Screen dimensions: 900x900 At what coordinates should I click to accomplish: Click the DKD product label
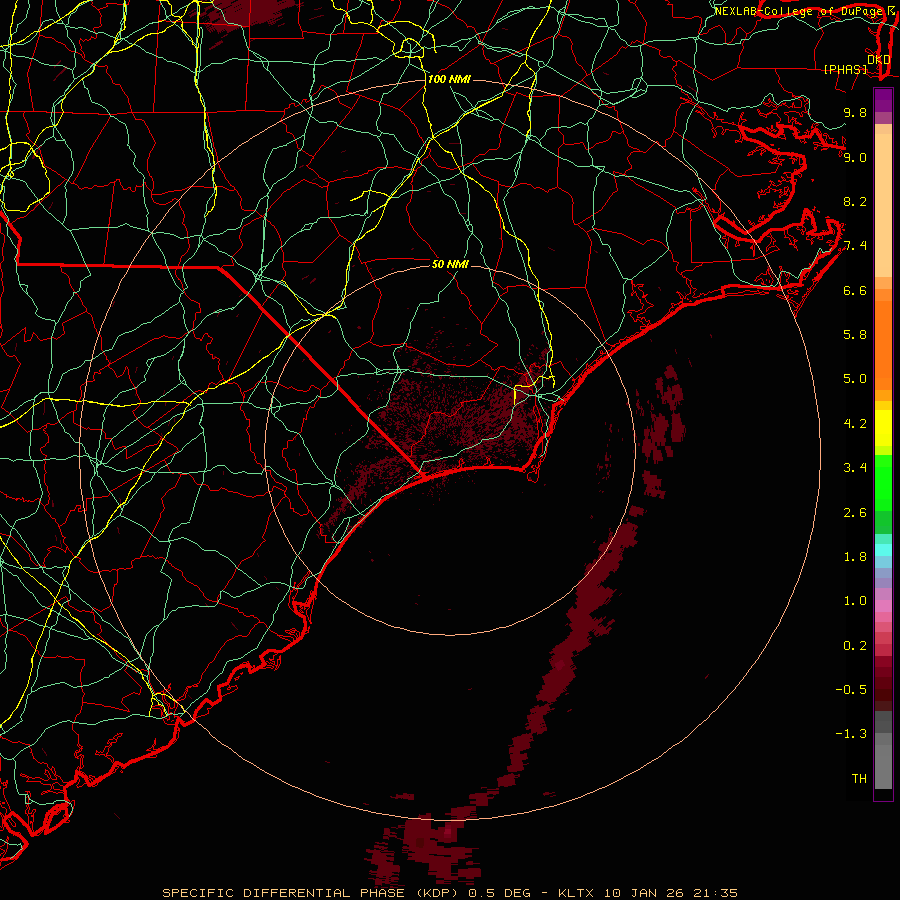[x=879, y=59]
